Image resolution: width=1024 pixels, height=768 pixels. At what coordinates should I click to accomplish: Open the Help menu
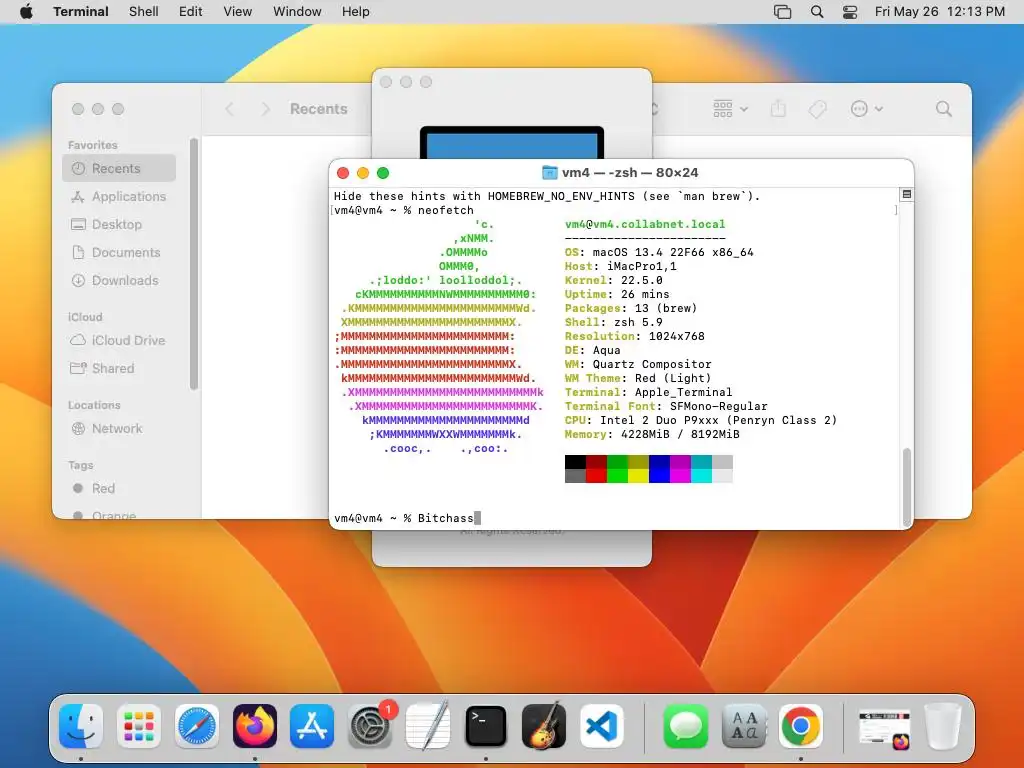pos(355,12)
